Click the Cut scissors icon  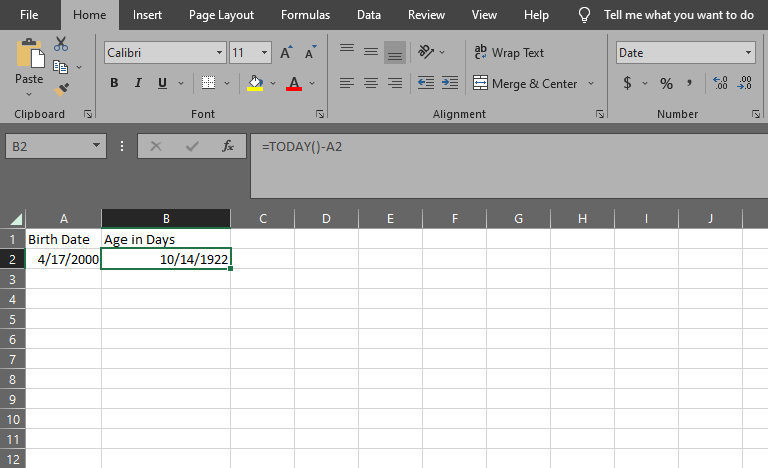[61, 44]
